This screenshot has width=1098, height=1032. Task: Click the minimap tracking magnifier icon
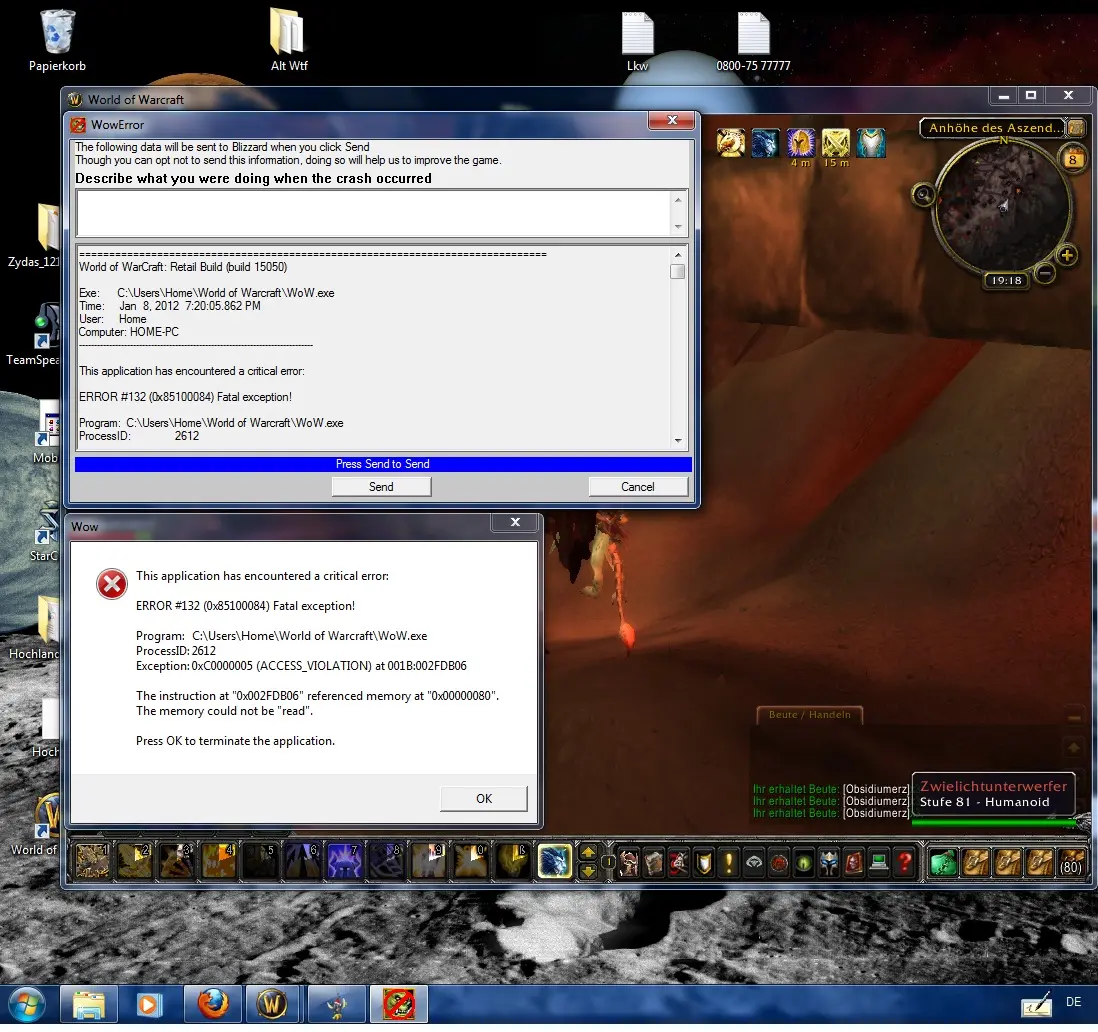point(923,195)
